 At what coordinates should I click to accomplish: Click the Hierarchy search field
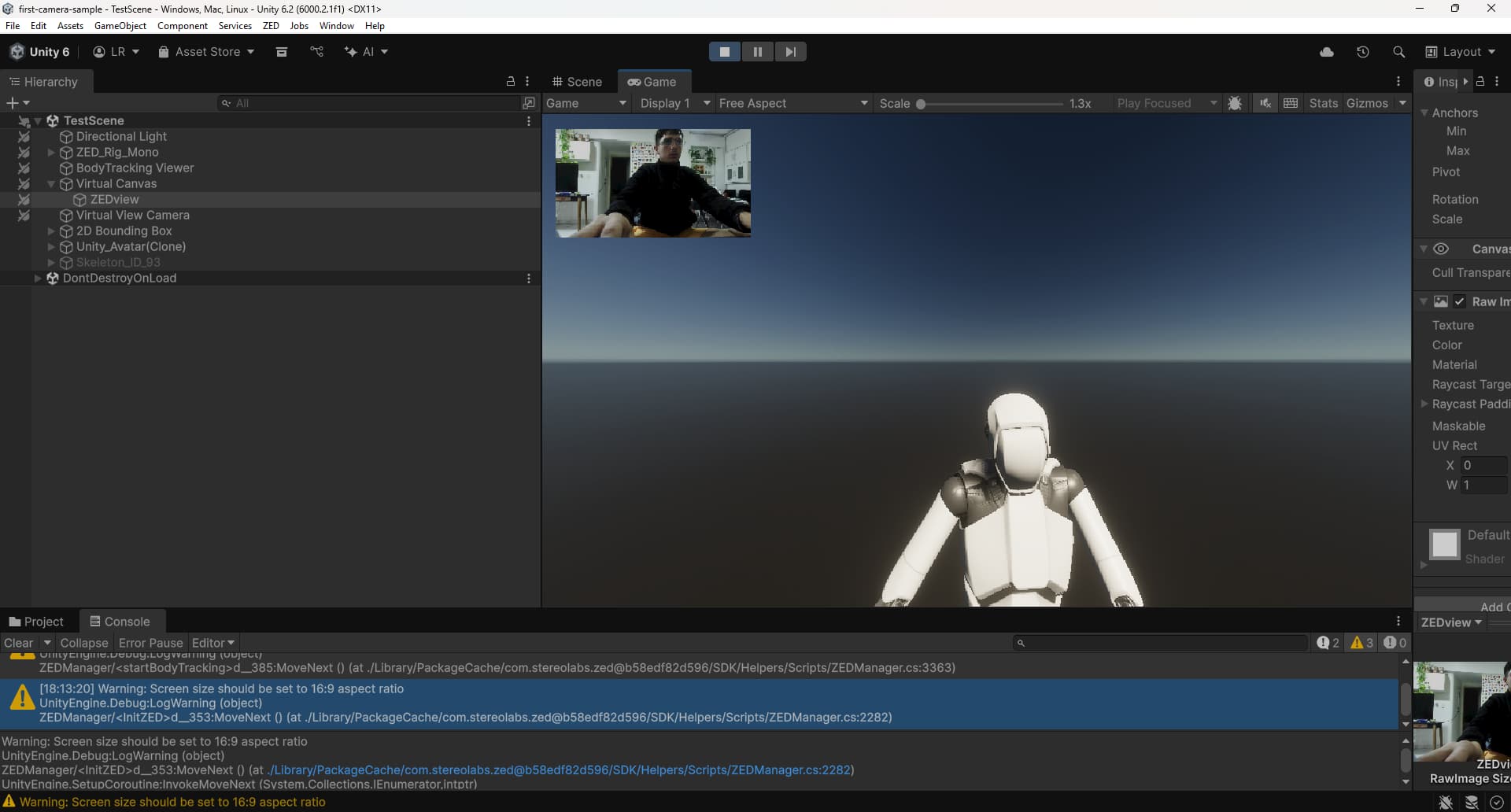click(x=370, y=103)
